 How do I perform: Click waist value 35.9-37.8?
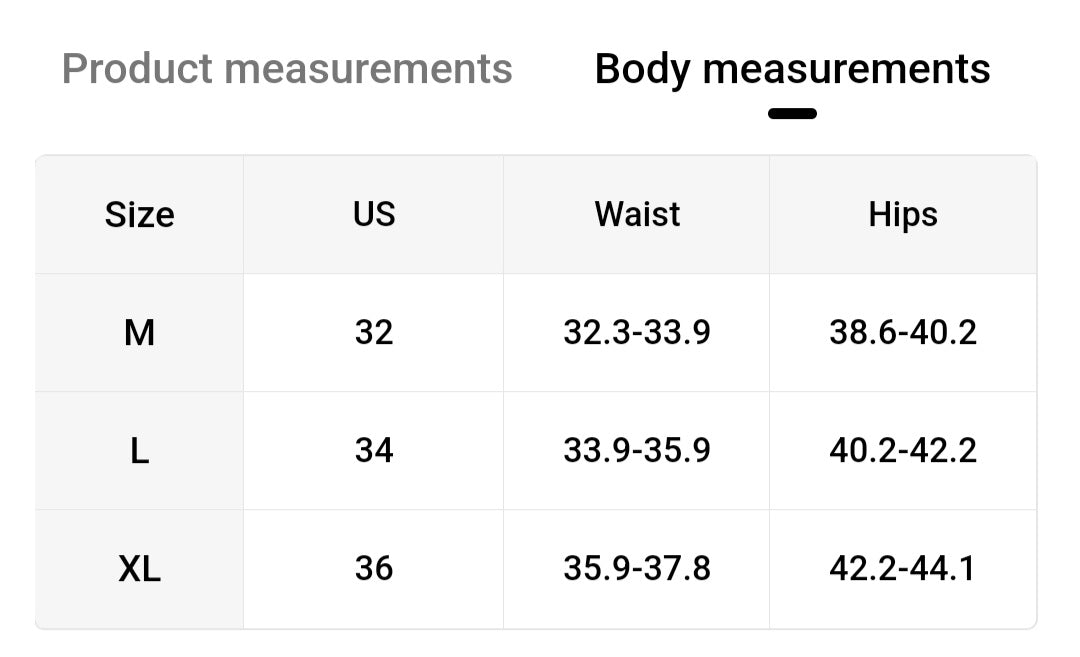coord(637,569)
